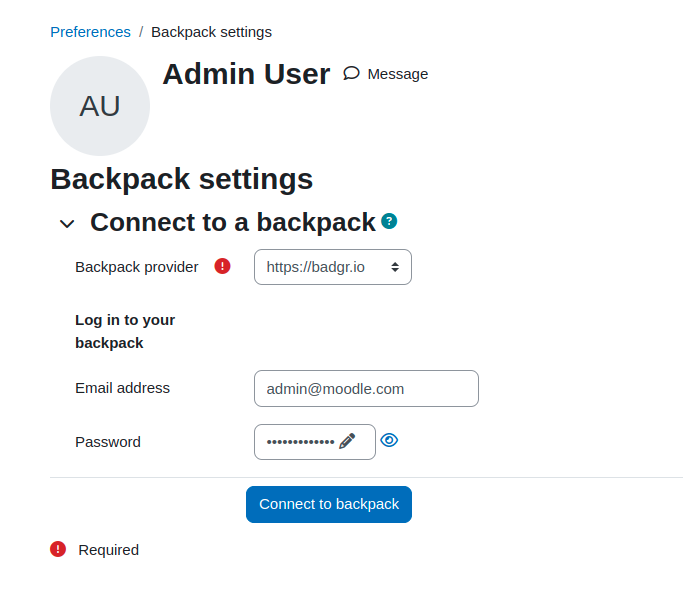Click the Backpack settings breadcrumb item
683x592 pixels.
211,32
